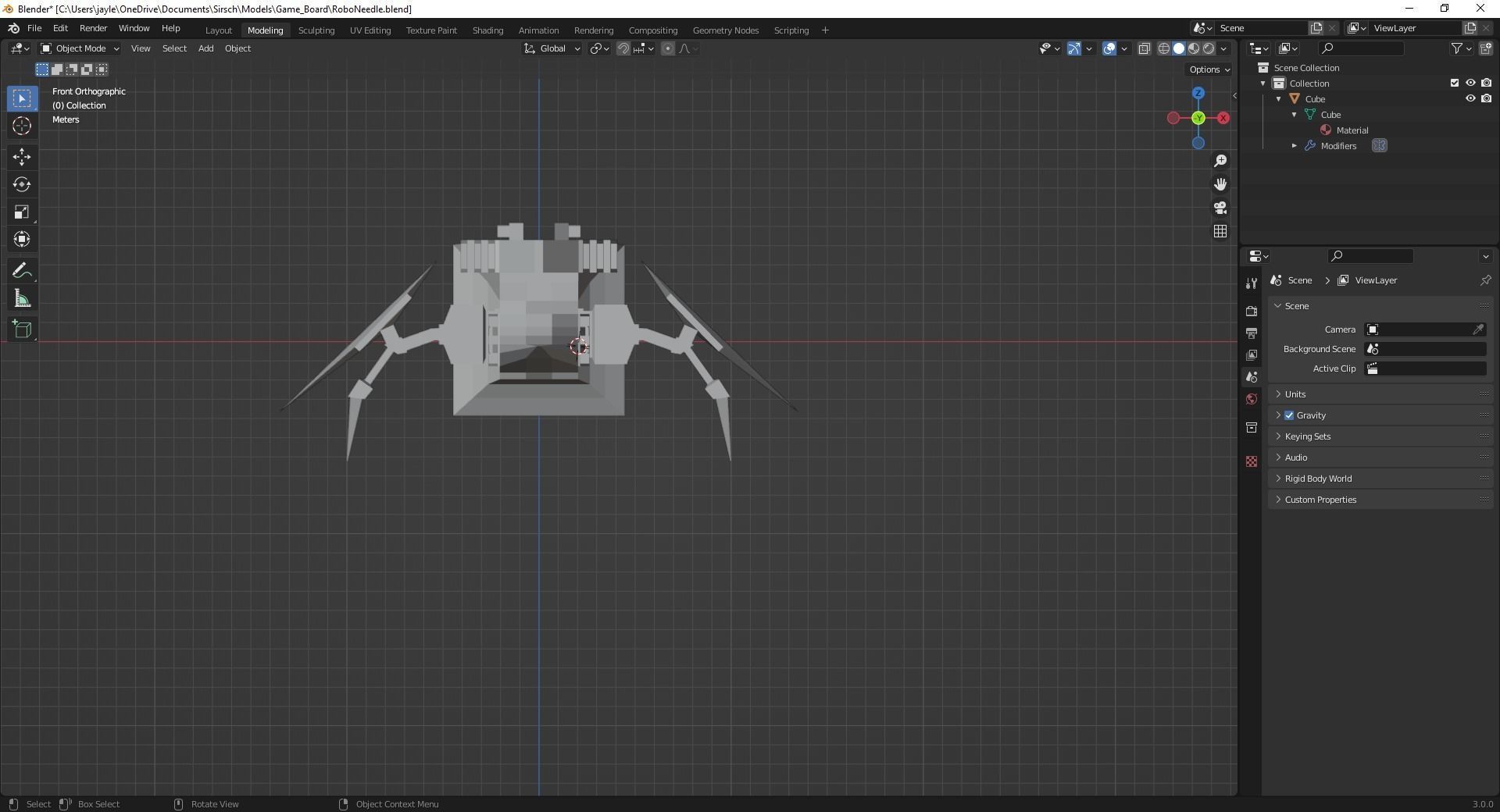Toggle Collection exclude checkbox in outliner
This screenshot has width=1500, height=812.
point(1455,83)
